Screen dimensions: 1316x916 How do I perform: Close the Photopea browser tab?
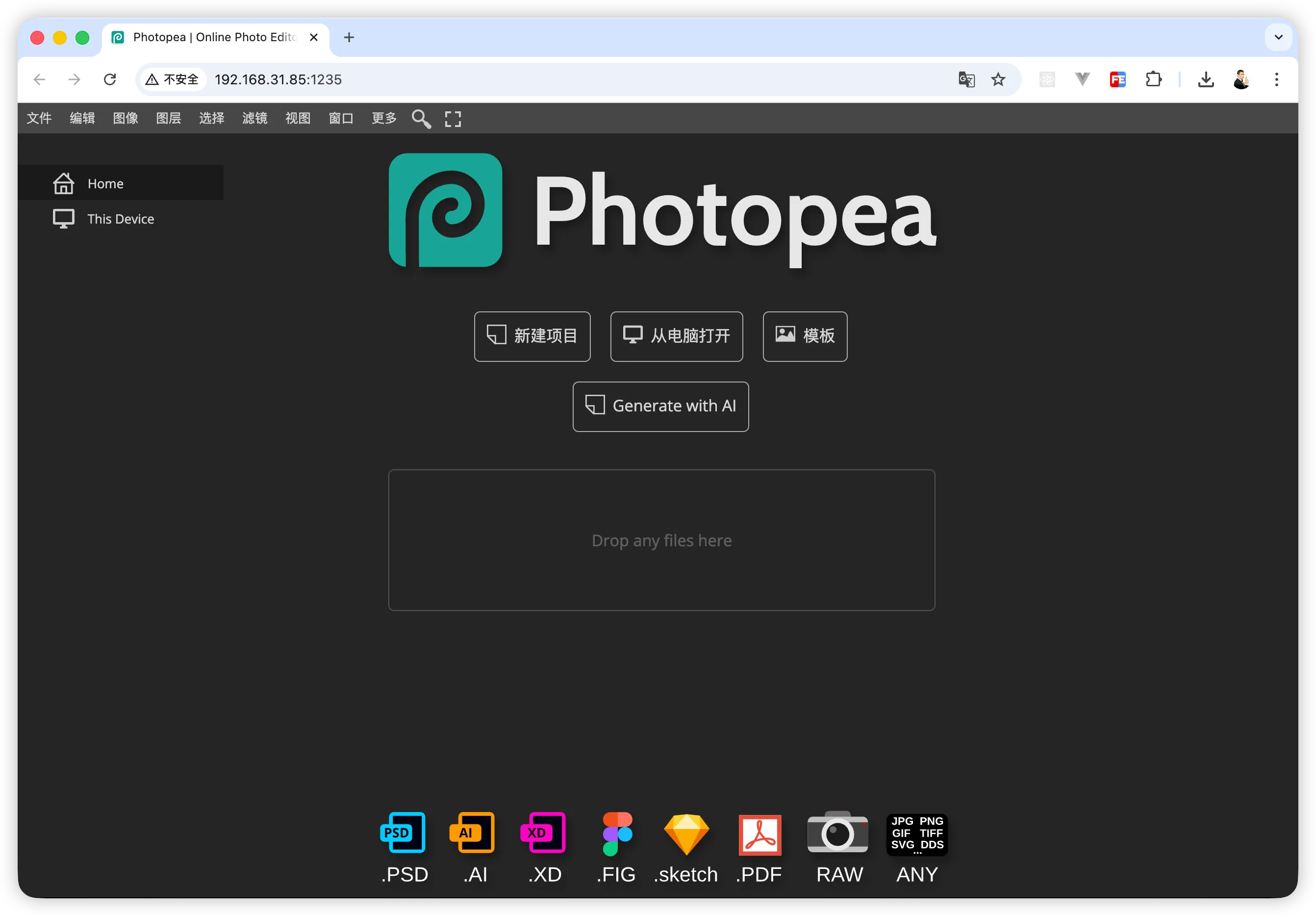click(314, 38)
